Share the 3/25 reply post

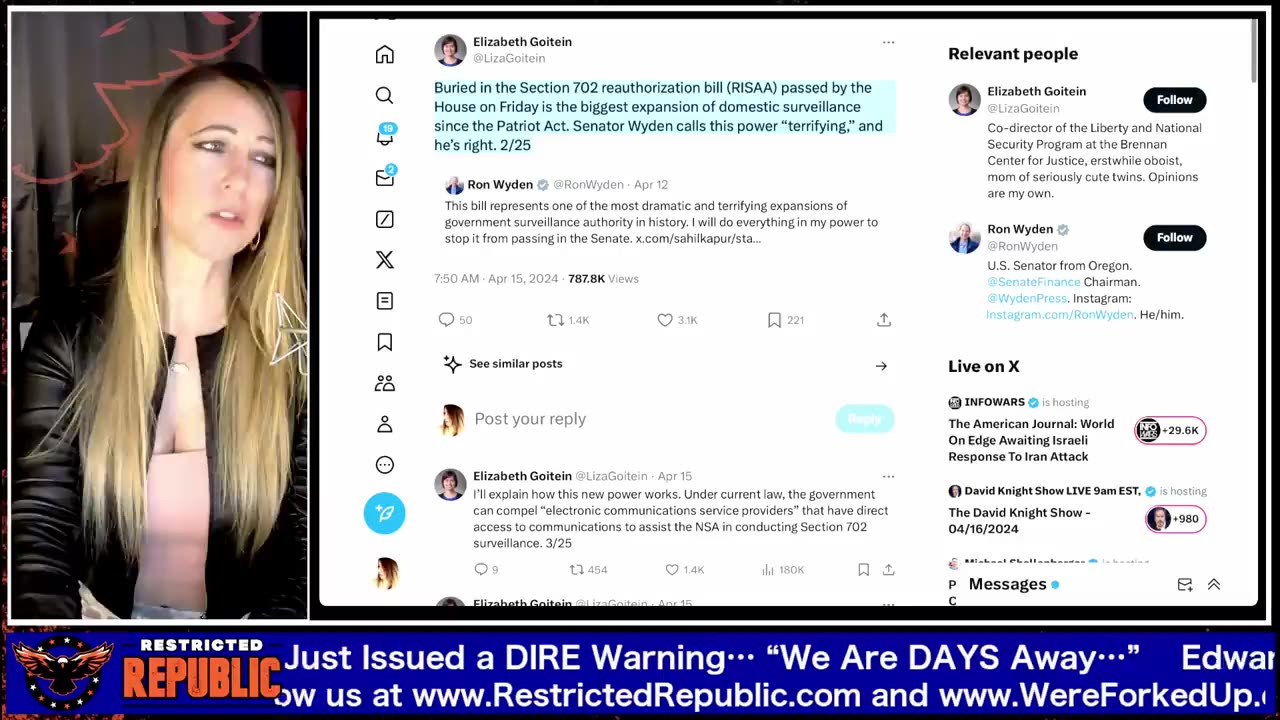pyautogui.click(x=888, y=570)
